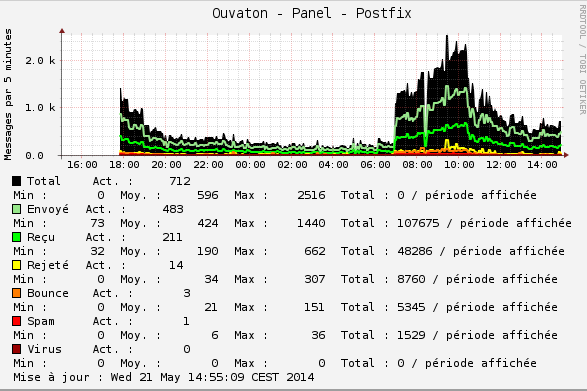587x391 pixels.
Task: Click the Rejeté current value '14'
Action: (176, 265)
